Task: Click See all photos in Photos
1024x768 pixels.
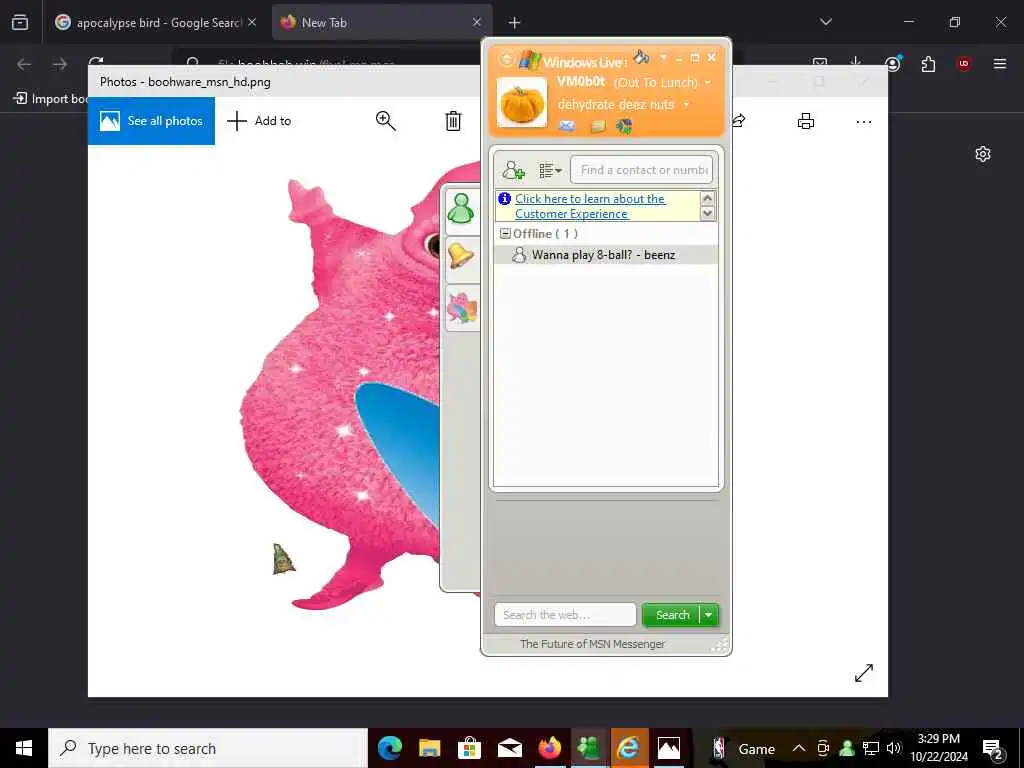Action: tap(152, 121)
